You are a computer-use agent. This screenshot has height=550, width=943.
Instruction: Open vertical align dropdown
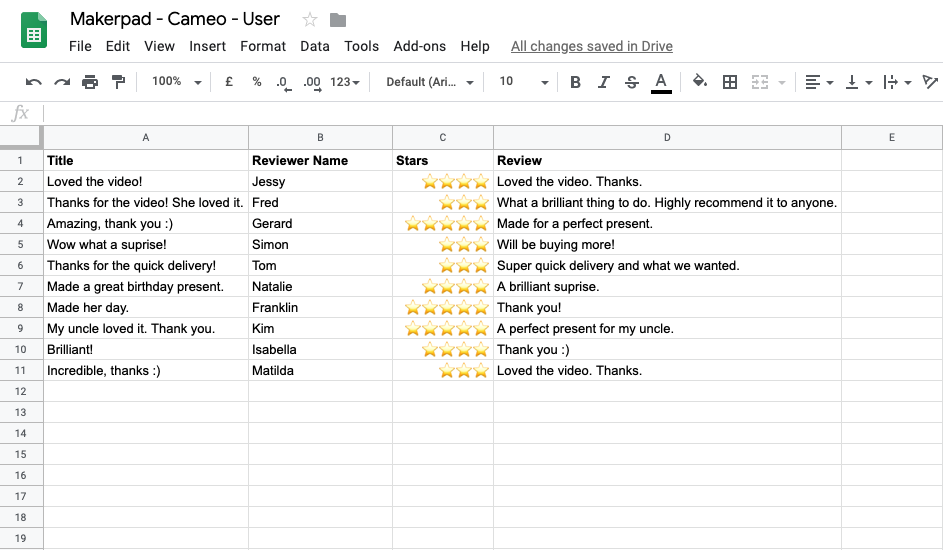859,82
